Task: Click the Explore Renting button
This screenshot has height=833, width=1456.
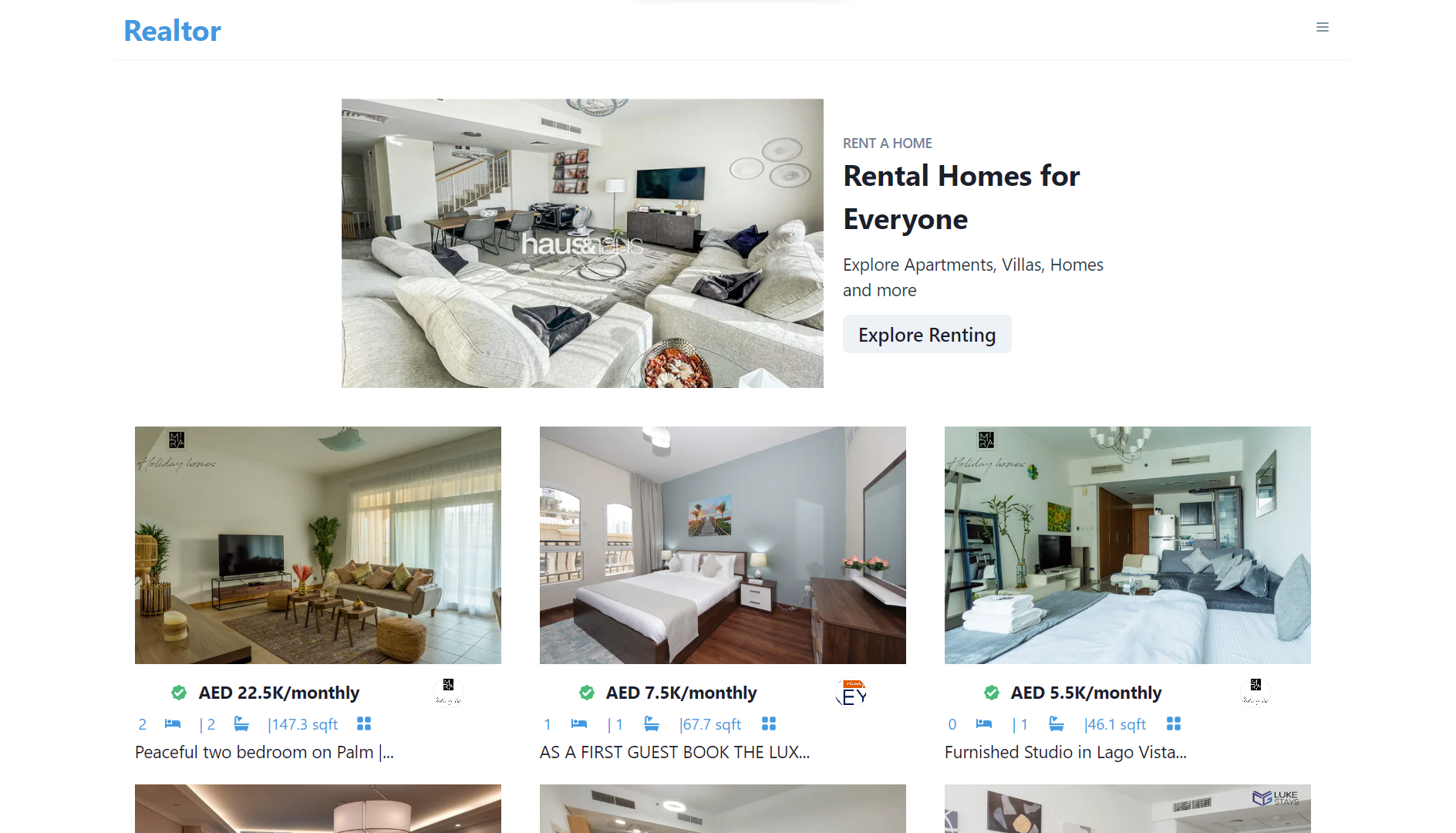Action: pos(927,334)
